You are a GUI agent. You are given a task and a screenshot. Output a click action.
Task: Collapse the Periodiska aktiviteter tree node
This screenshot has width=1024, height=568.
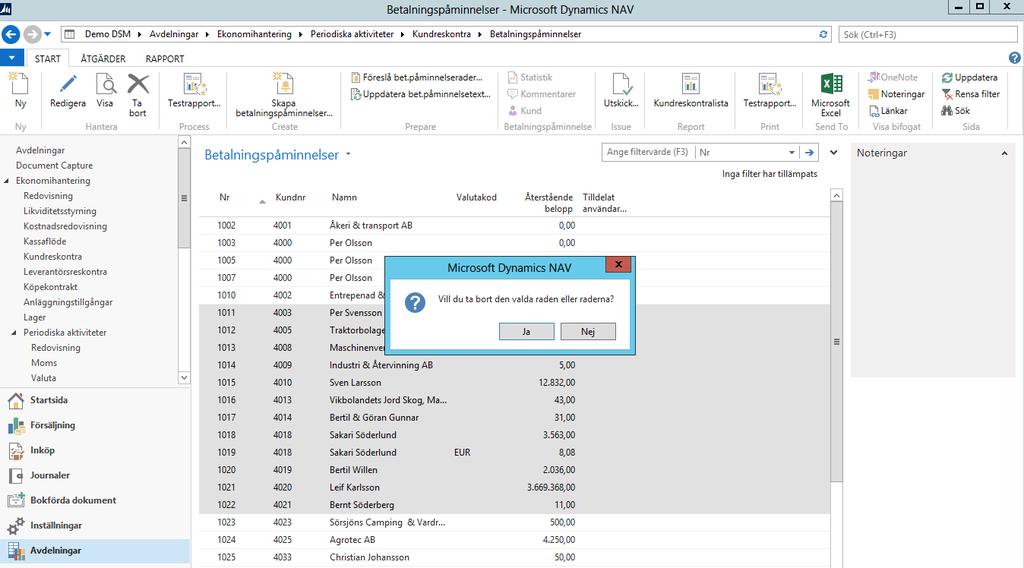(14, 333)
